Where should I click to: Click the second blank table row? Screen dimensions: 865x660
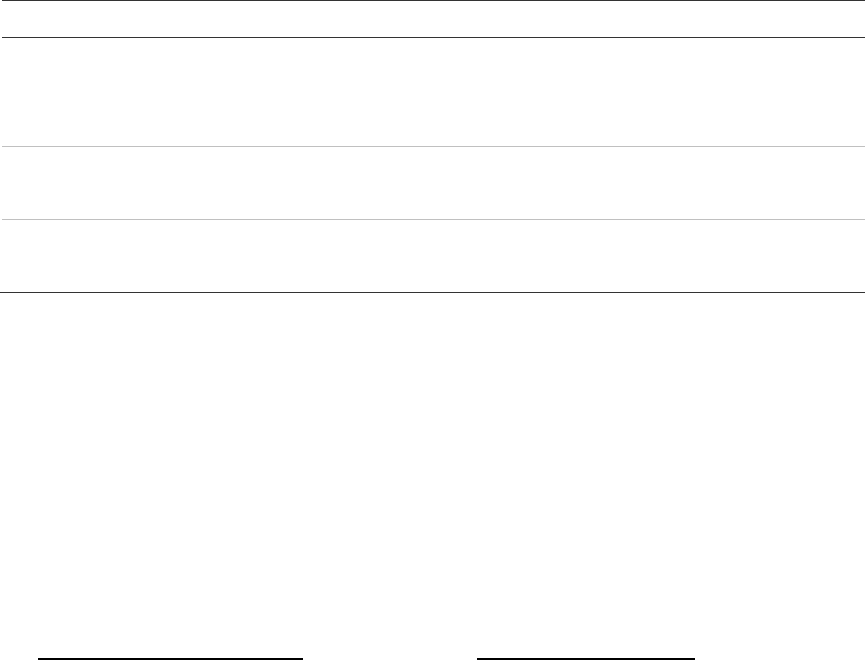[x=432, y=184]
